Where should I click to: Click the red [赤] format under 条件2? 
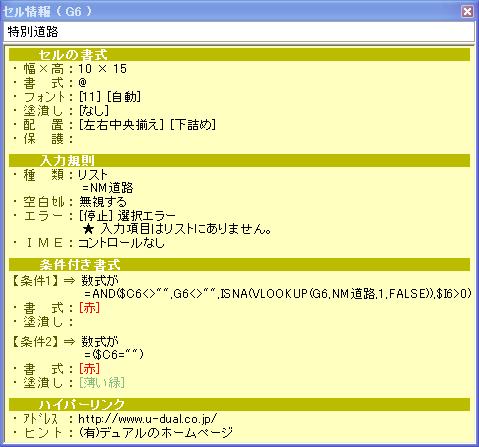[89, 369]
